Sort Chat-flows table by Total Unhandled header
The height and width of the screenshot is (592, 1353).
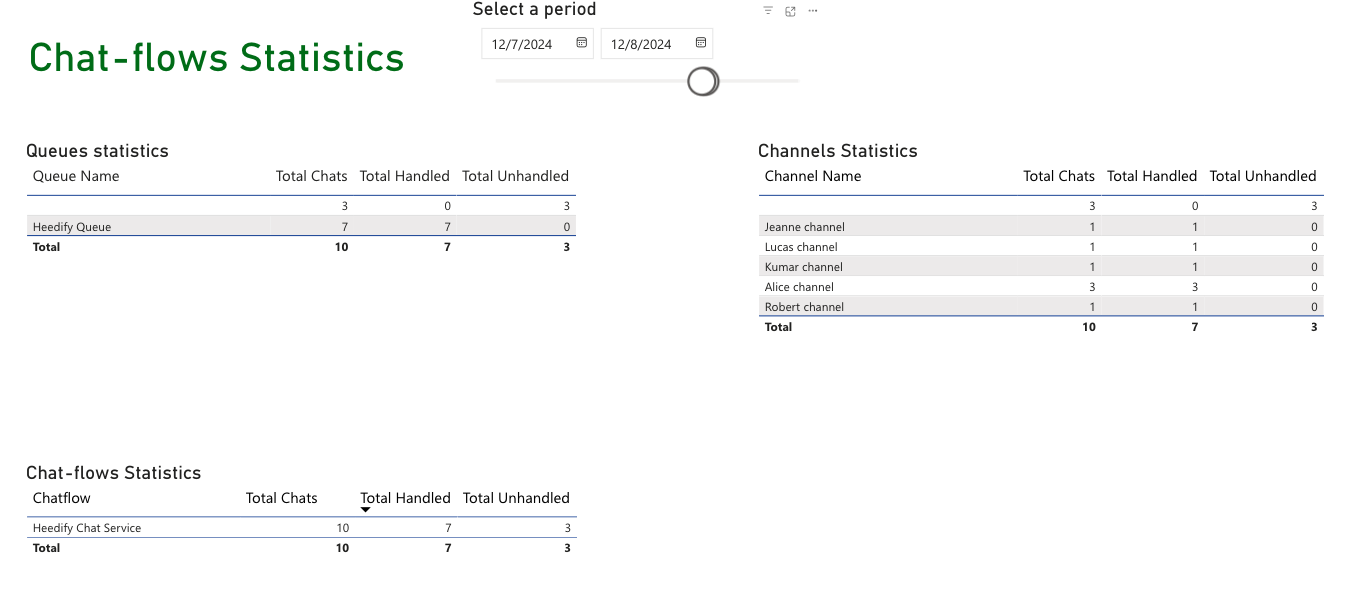click(x=516, y=498)
